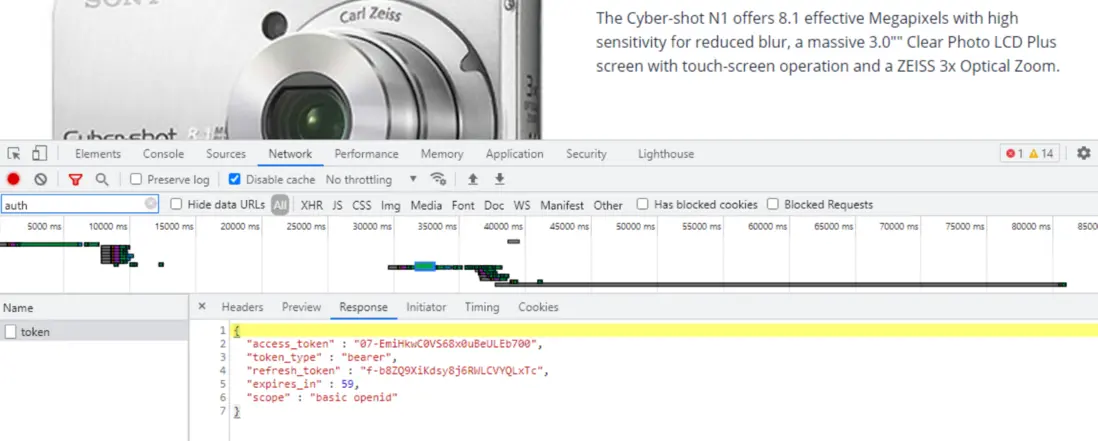Select the All filter type
The width and height of the screenshot is (1098, 441).
[x=280, y=205]
